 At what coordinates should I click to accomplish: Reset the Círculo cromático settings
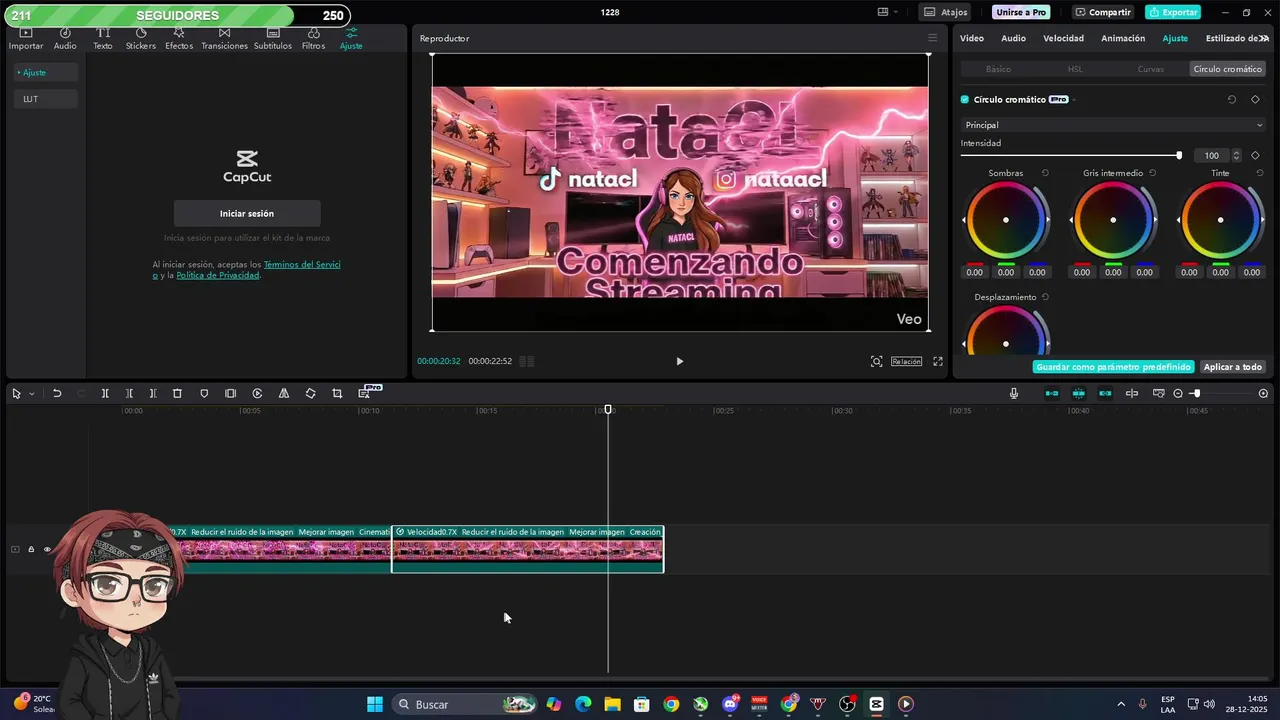tap(1232, 99)
